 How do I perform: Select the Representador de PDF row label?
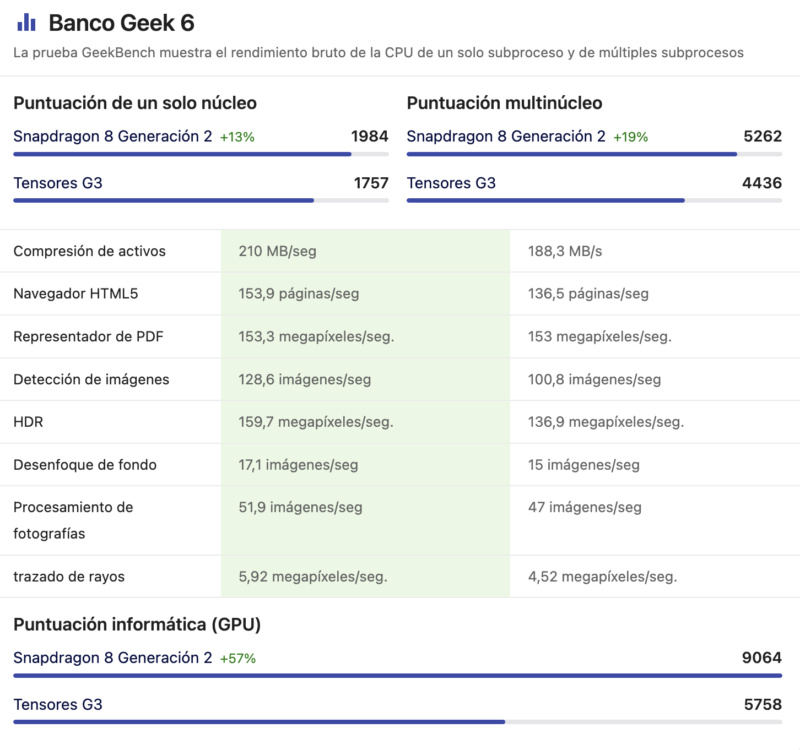click(x=88, y=336)
